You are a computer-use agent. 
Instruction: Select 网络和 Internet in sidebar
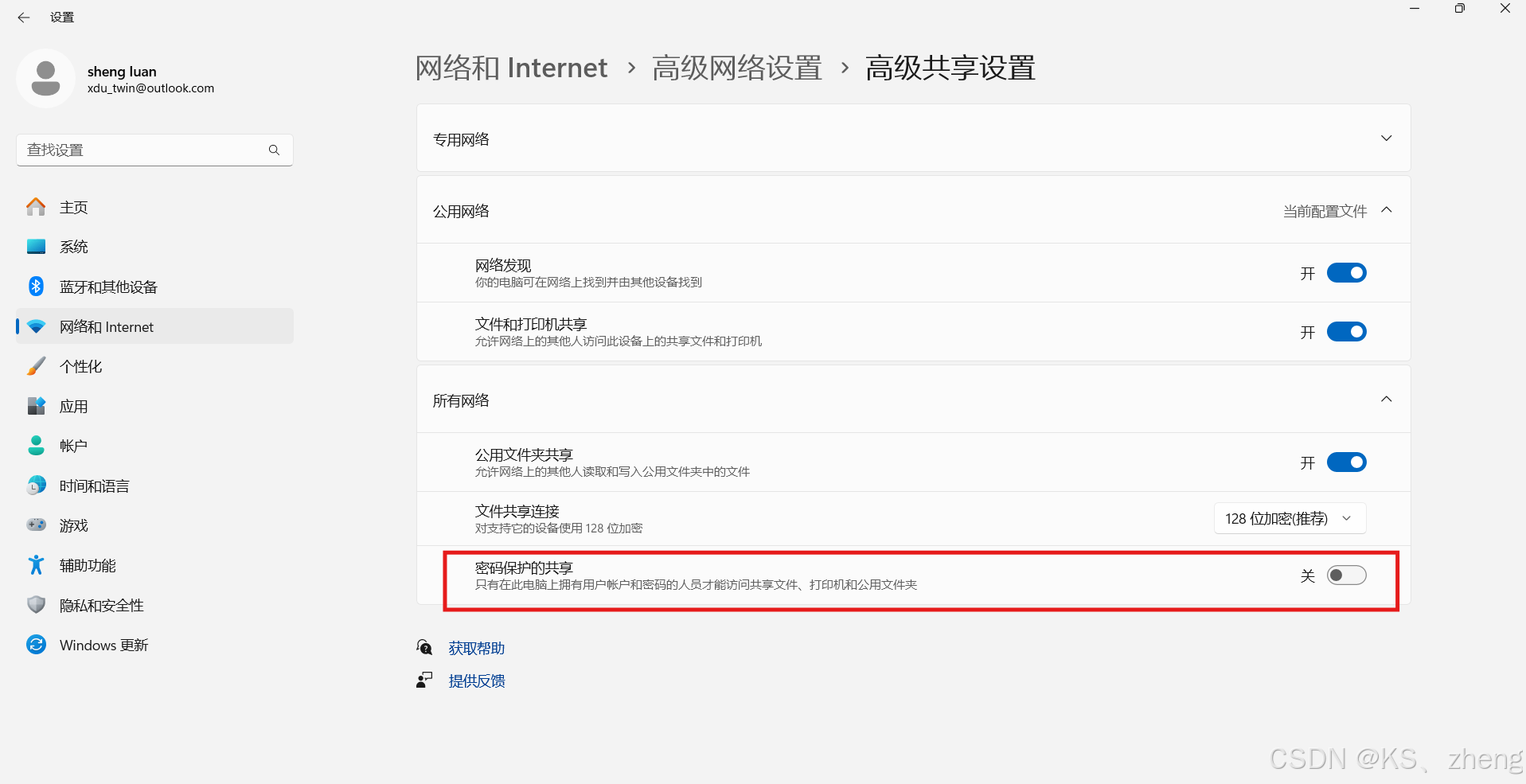coord(154,326)
